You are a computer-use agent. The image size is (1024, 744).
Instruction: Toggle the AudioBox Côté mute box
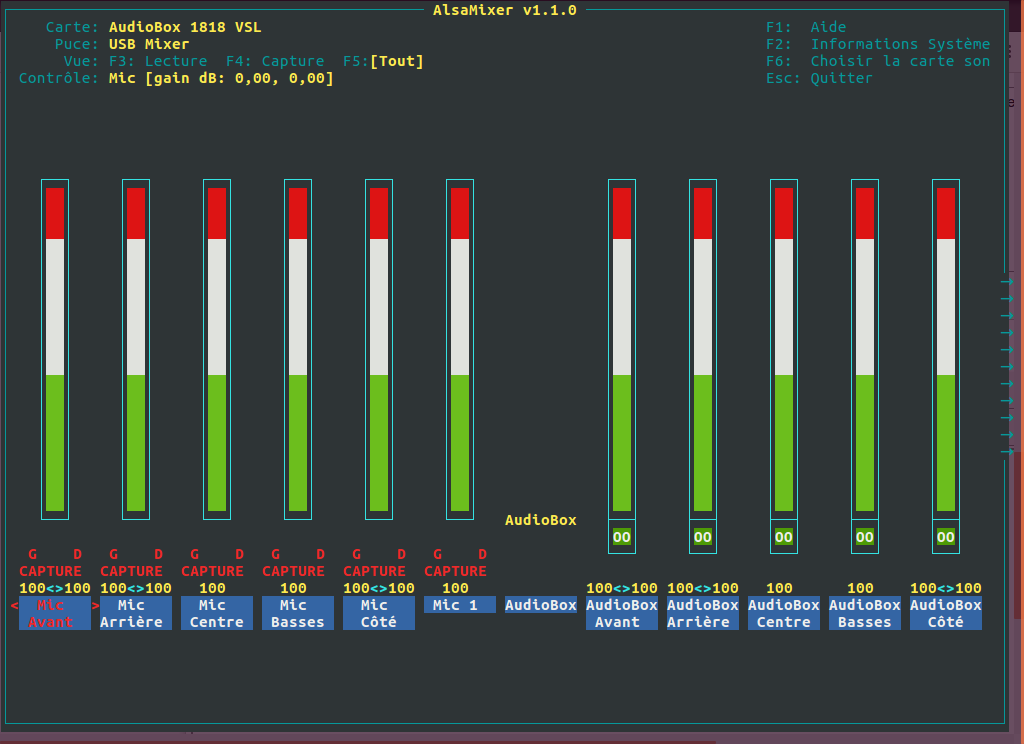946,537
